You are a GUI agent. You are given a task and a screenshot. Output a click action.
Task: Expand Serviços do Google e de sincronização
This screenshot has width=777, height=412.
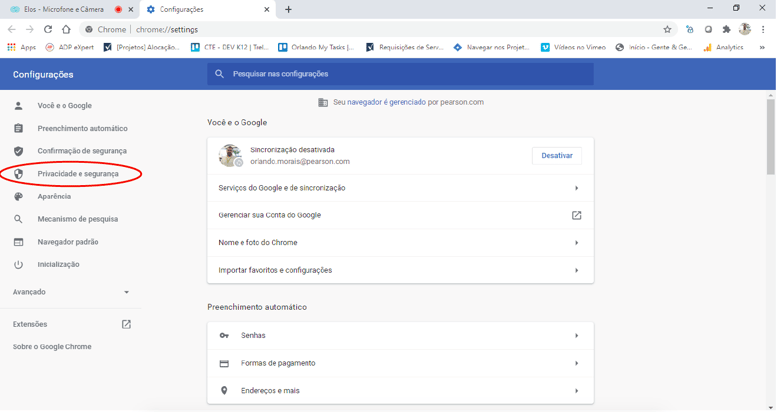pos(400,188)
